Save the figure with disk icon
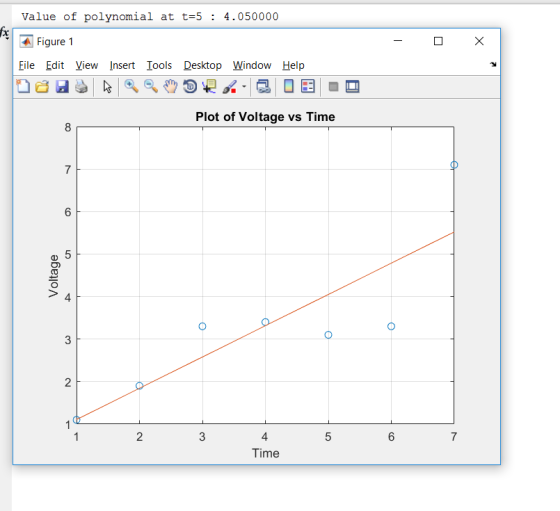This screenshot has height=511, width=560. tap(62, 86)
